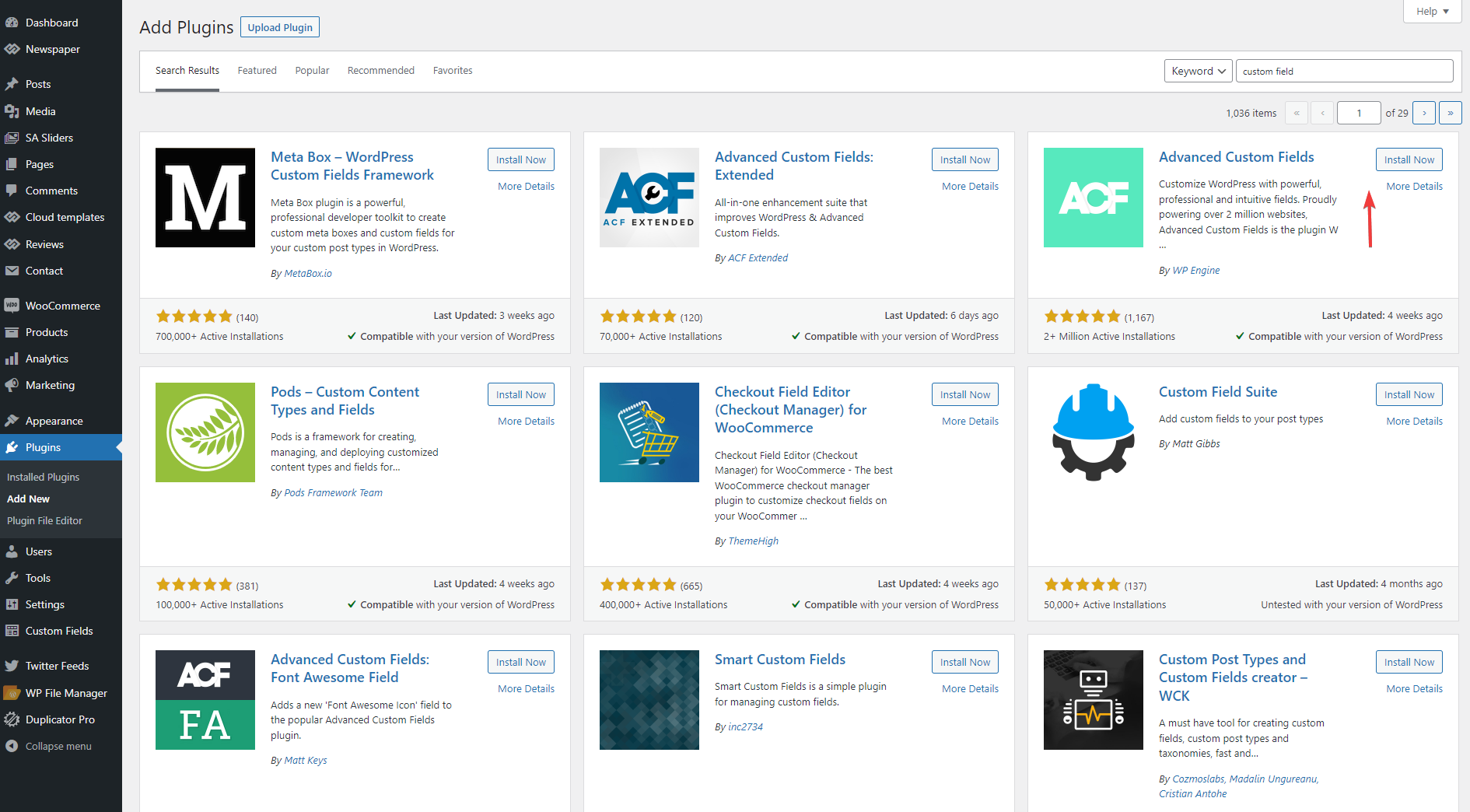The height and width of the screenshot is (812, 1470).
Task: Click the plugin search input field
Action: (x=1344, y=71)
